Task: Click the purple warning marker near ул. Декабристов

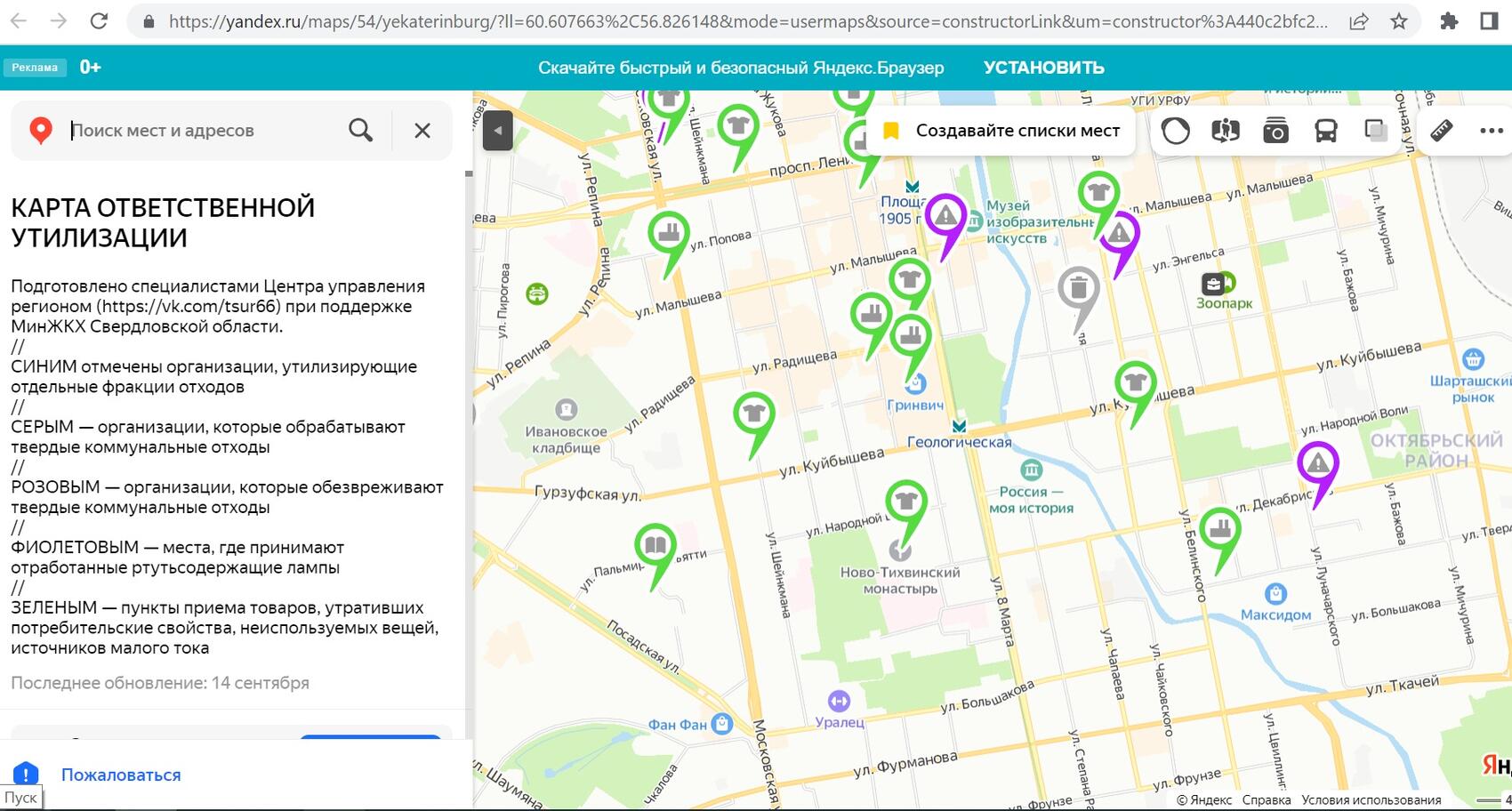Action: point(1317,463)
